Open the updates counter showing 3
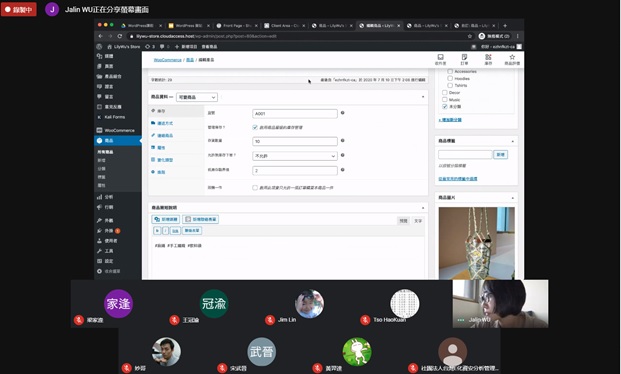 coord(150,46)
